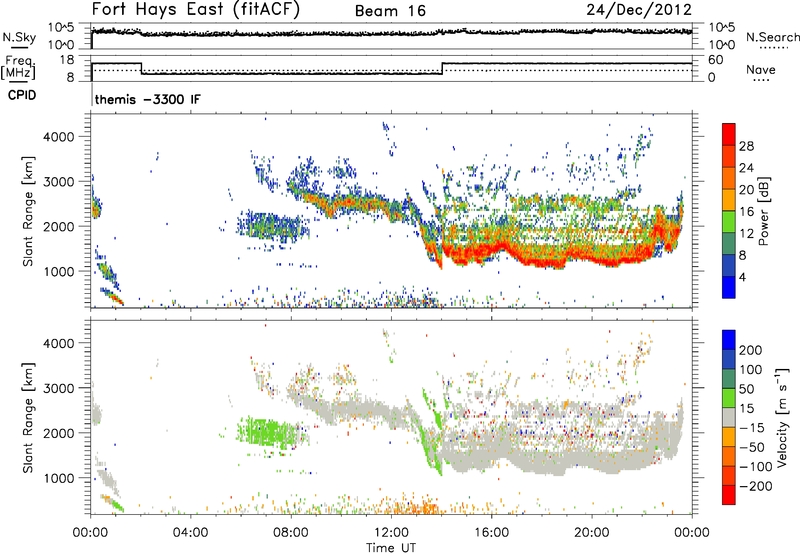
Task: Click the "4000" tick of the power panel
Action: click(x=58, y=137)
